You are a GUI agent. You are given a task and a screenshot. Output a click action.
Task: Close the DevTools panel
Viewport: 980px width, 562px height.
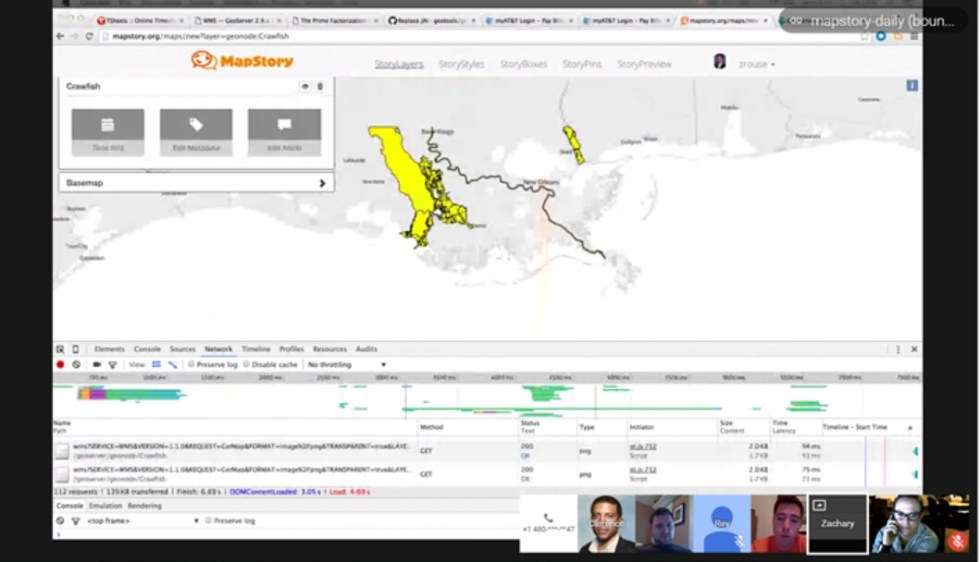[914, 349]
